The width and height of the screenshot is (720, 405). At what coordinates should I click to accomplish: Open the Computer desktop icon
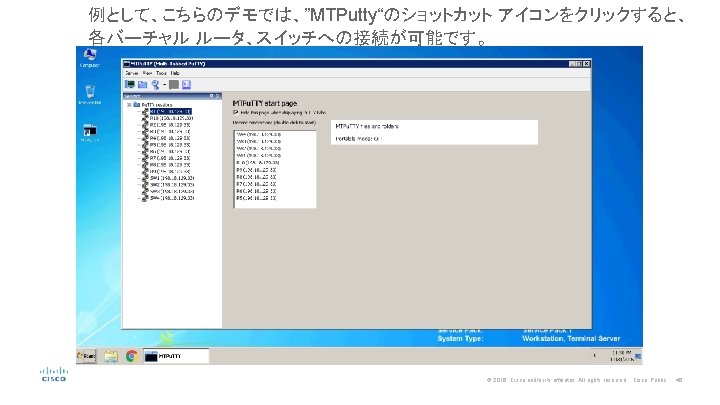[90, 58]
